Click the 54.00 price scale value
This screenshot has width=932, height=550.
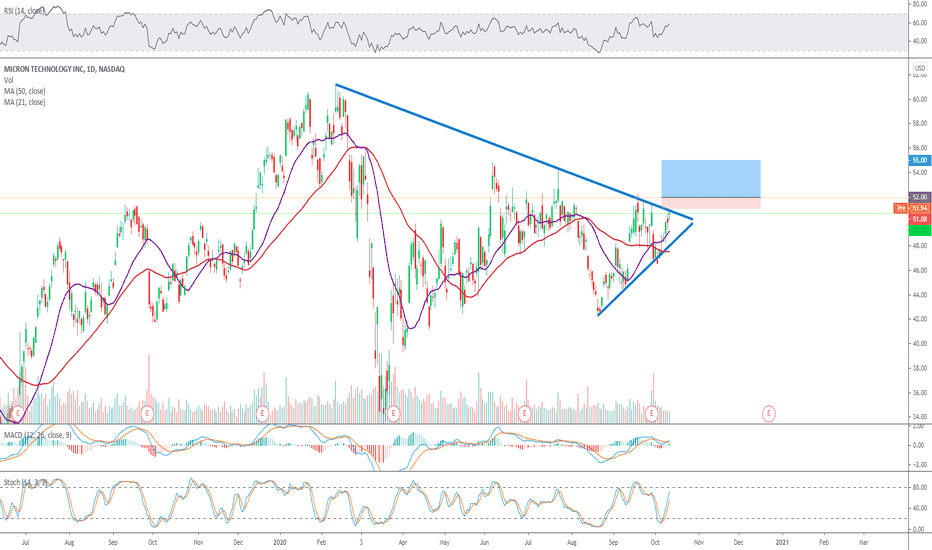point(920,172)
